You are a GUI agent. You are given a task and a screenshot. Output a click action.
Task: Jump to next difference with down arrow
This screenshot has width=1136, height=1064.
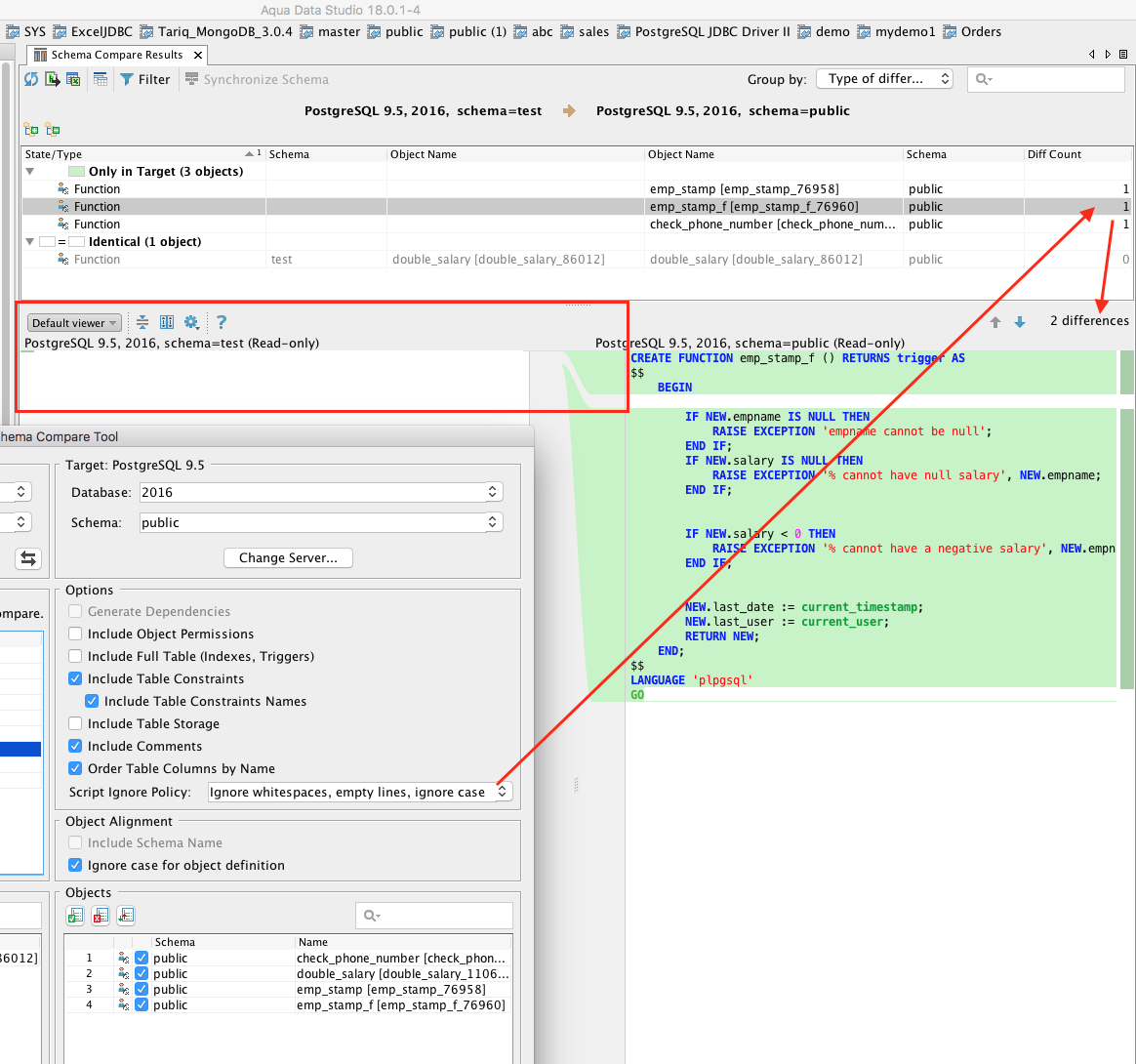coord(1019,322)
